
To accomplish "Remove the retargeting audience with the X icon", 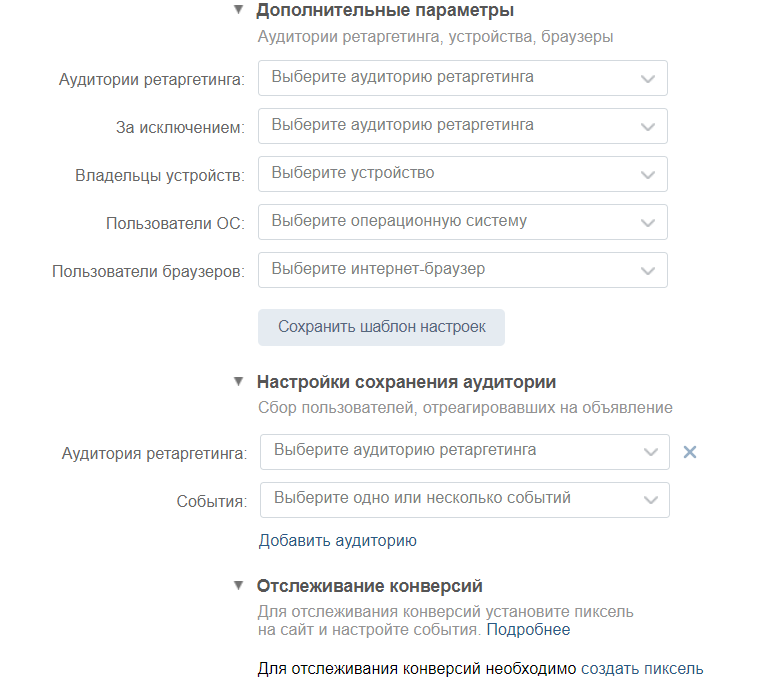I will click(x=689, y=452).
